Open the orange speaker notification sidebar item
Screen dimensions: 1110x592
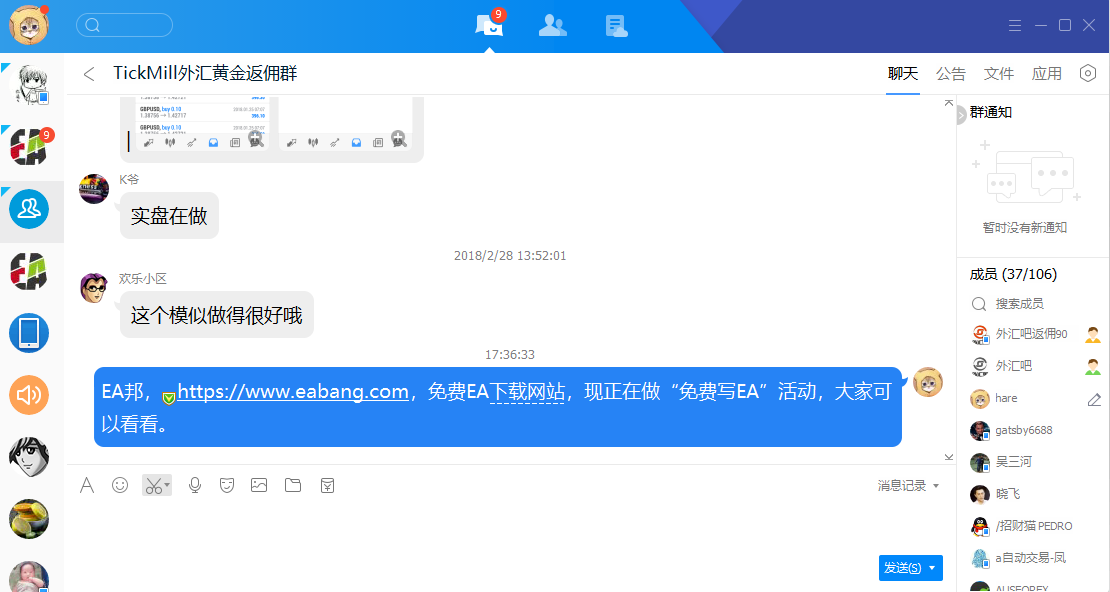pos(29,394)
